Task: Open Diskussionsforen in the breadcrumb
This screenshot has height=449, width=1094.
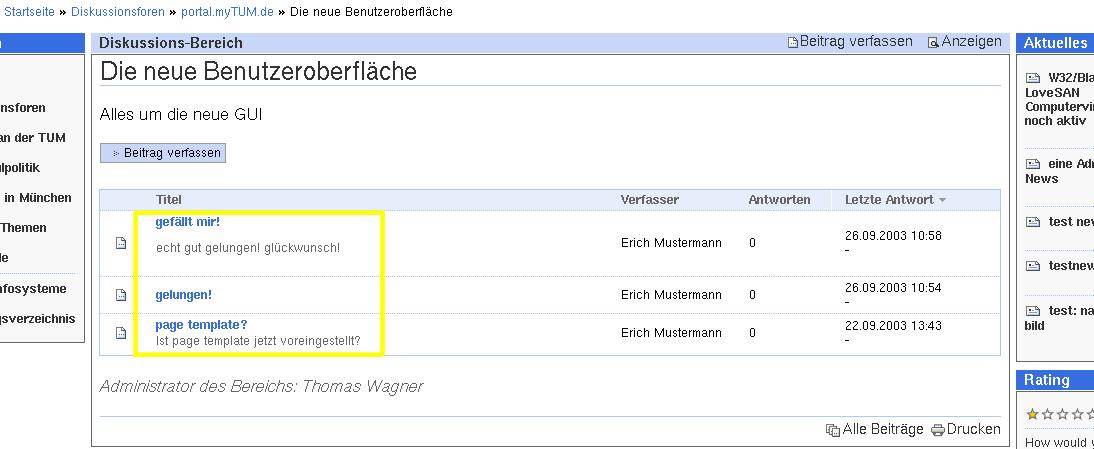Action: point(118,12)
